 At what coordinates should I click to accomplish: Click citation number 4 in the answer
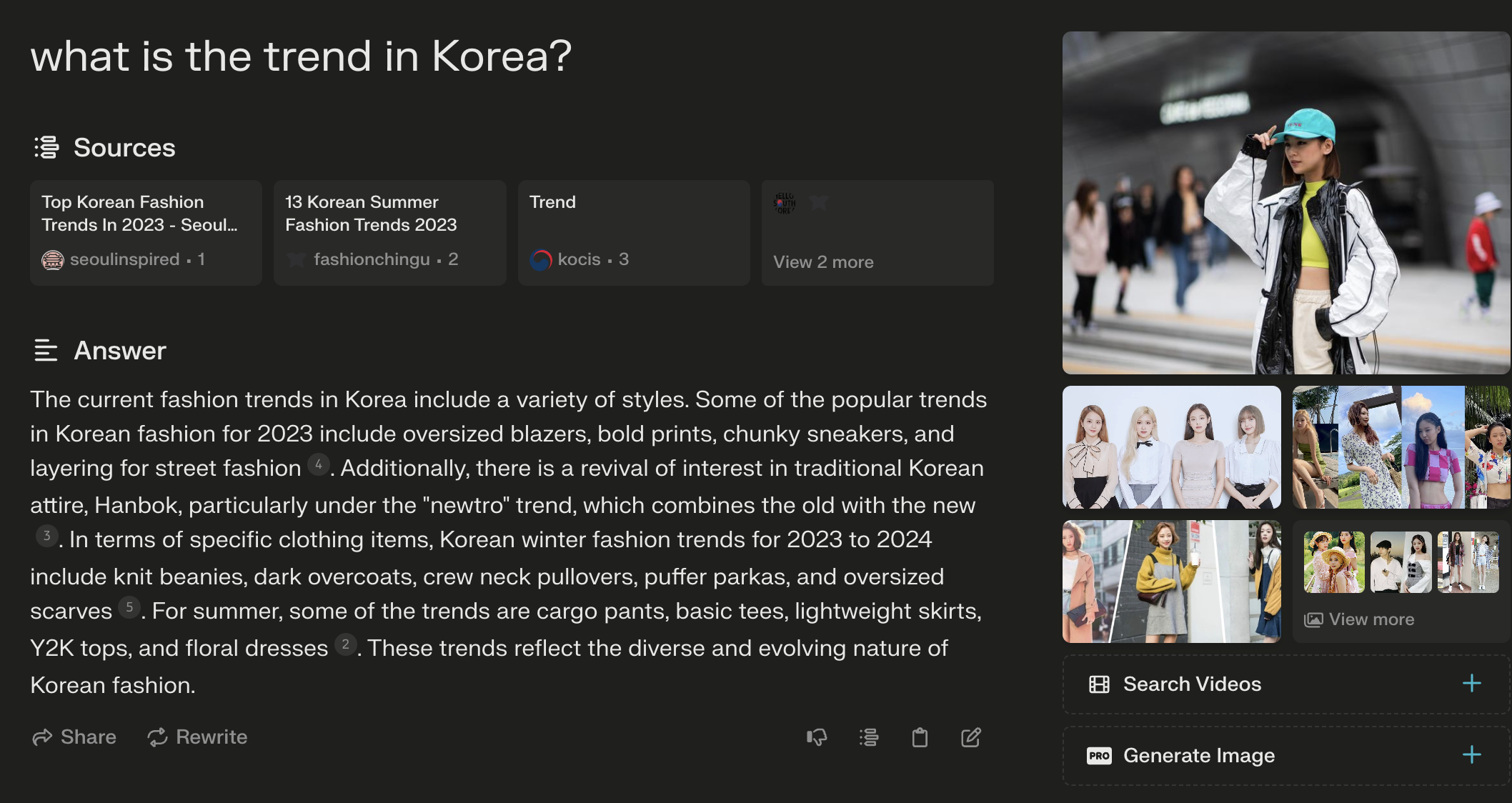pyautogui.click(x=319, y=464)
